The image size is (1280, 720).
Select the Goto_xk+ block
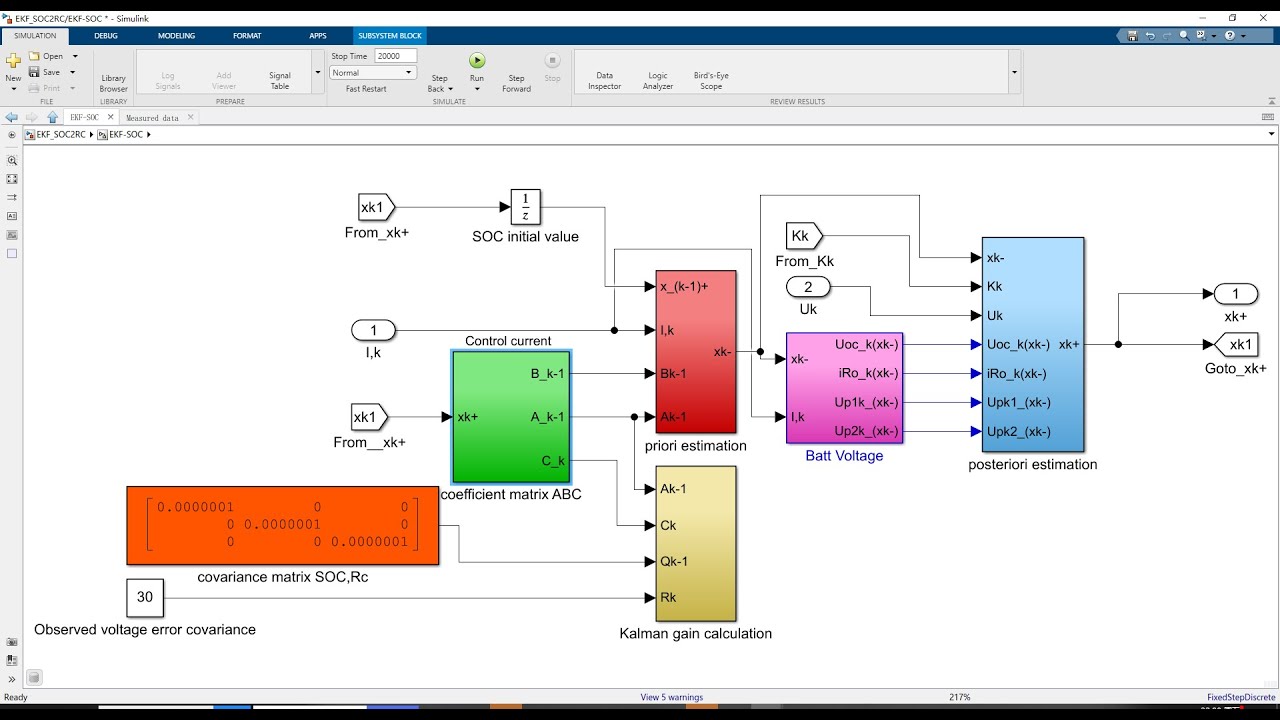pyautogui.click(x=1237, y=345)
